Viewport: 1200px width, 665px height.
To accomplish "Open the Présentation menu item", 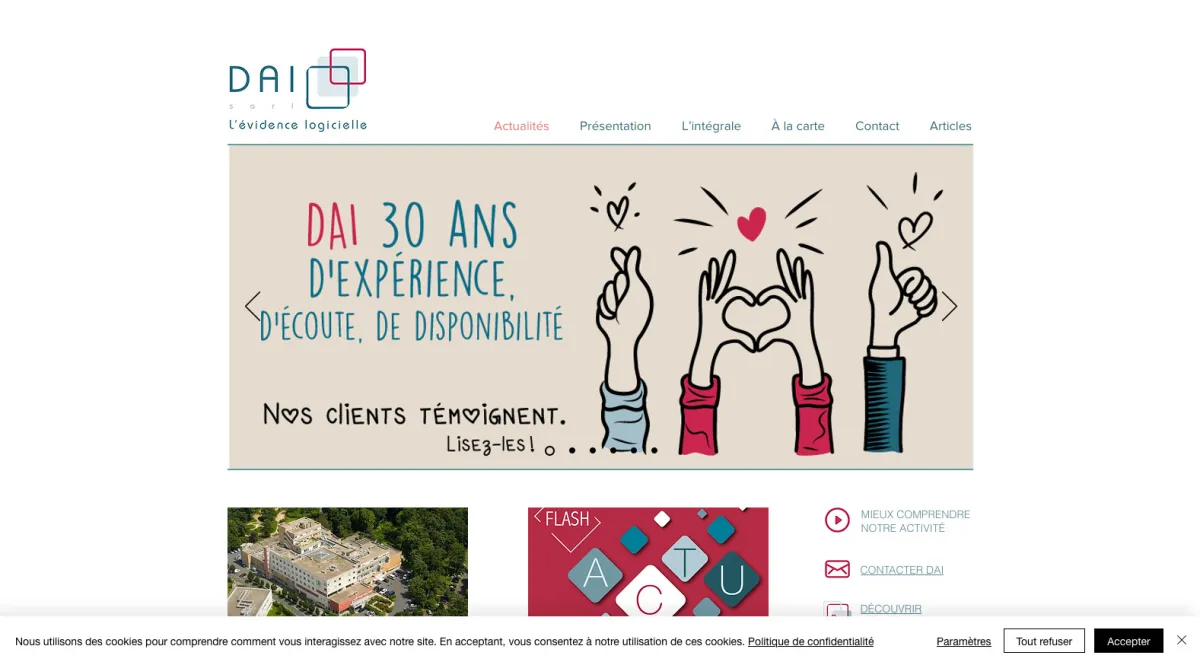I will [x=615, y=126].
